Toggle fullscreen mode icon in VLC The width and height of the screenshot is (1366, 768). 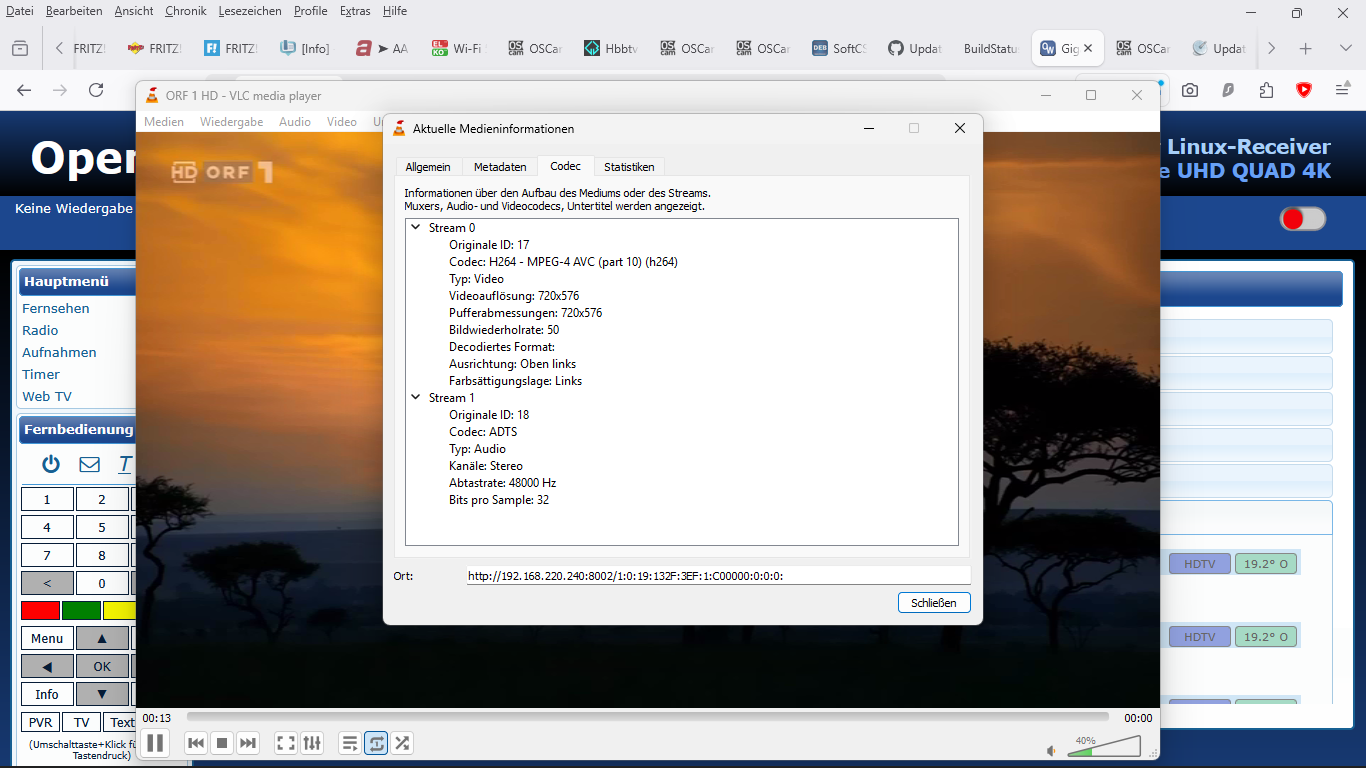(x=285, y=743)
